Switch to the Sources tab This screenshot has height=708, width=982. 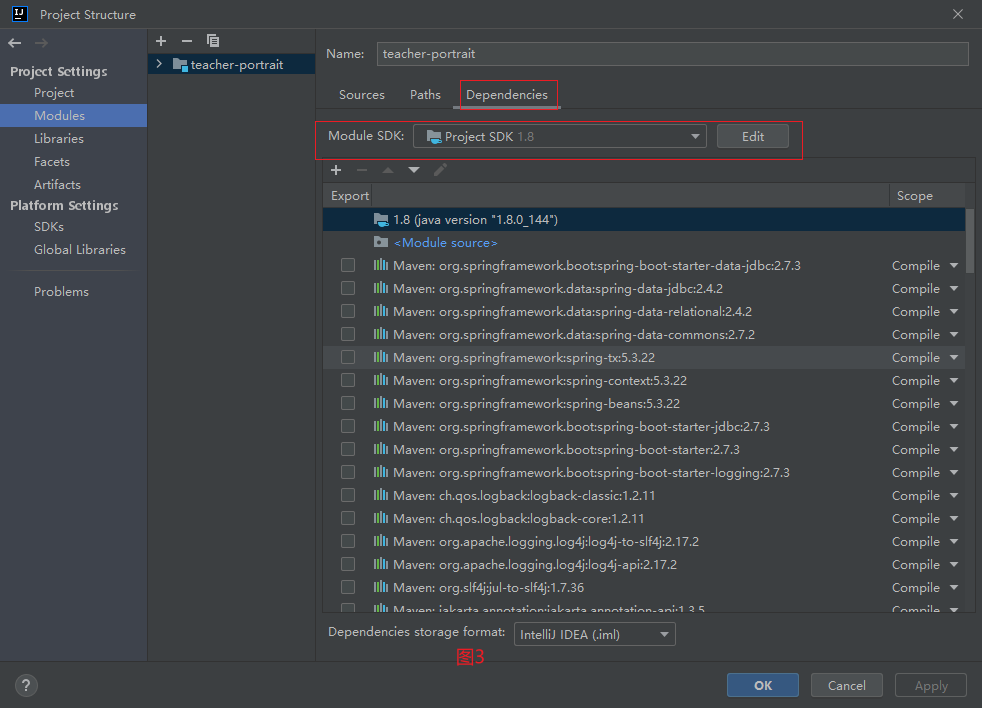pyautogui.click(x=362, y=95)
